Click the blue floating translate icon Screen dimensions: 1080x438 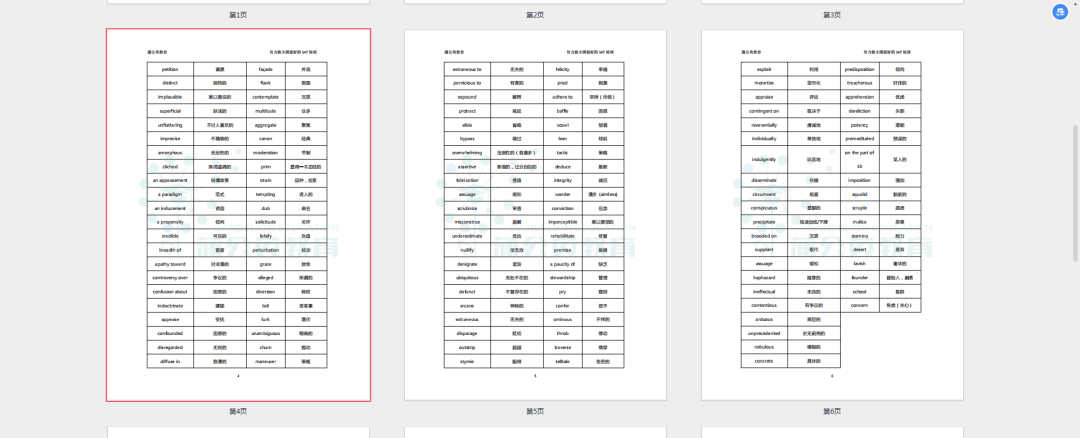[1060, 12]
